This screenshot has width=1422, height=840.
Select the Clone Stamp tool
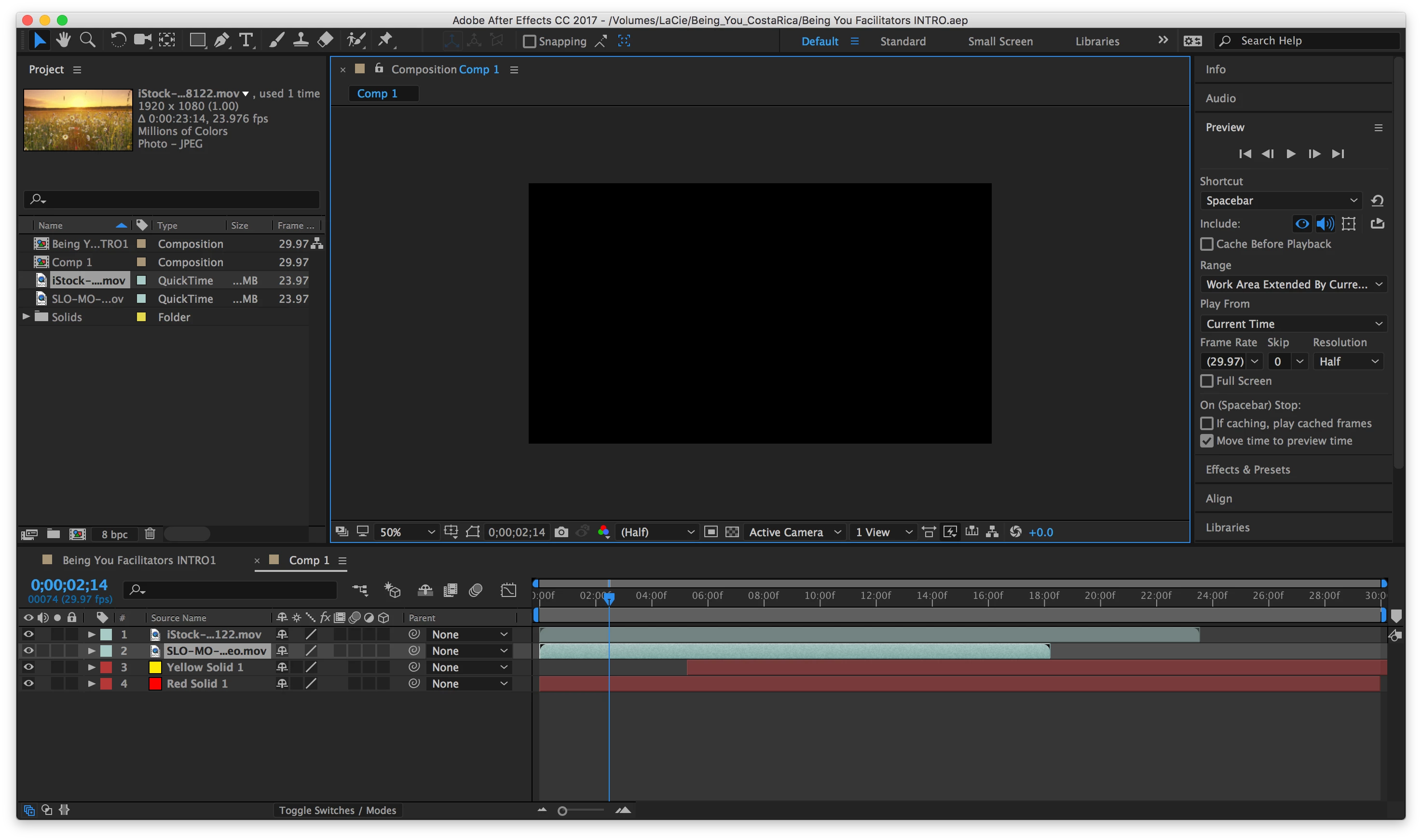[301, 40]
